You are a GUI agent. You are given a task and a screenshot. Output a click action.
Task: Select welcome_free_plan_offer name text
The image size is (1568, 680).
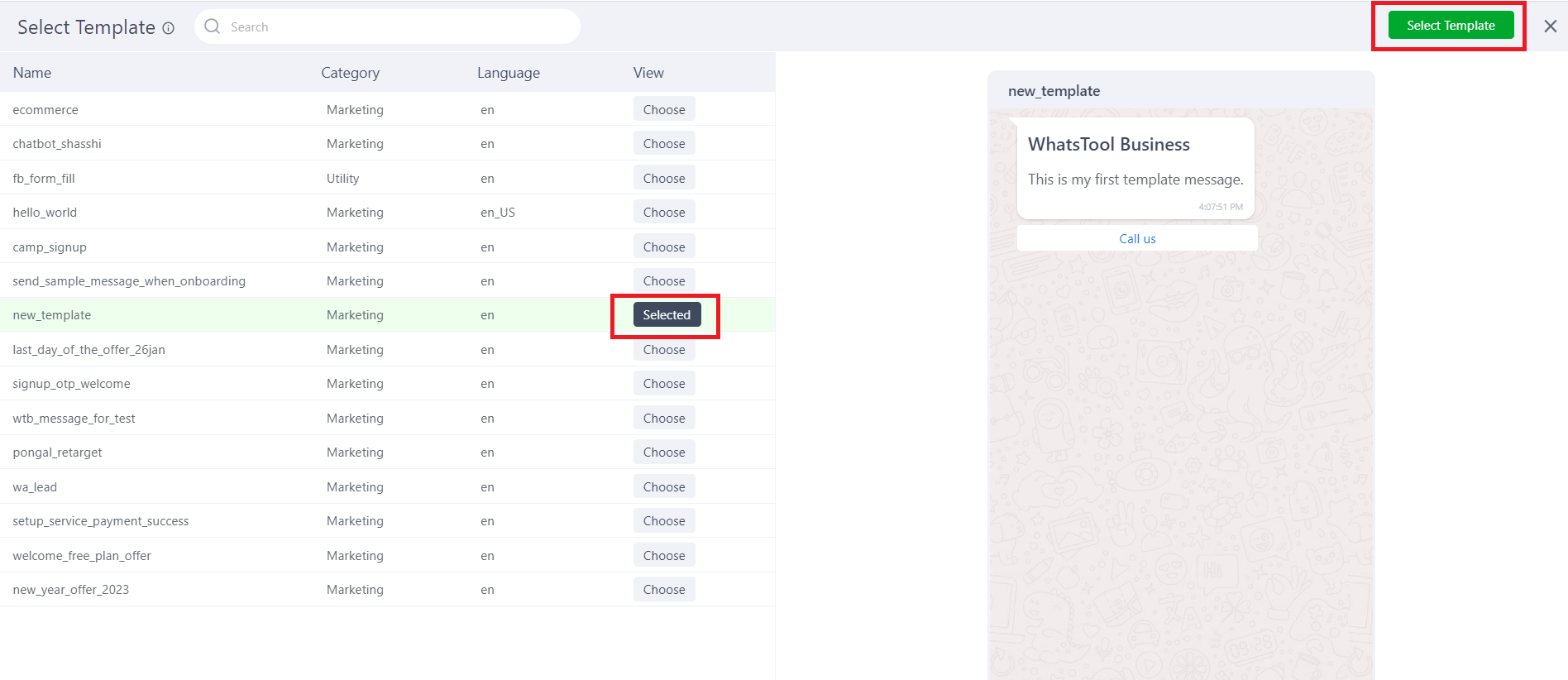point(82,555)
